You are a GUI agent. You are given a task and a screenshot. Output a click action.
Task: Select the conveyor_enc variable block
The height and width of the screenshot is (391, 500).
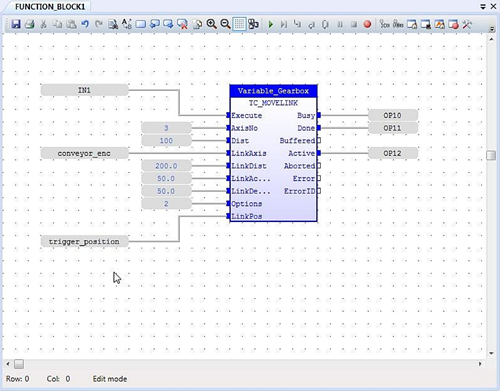[84, 153]
